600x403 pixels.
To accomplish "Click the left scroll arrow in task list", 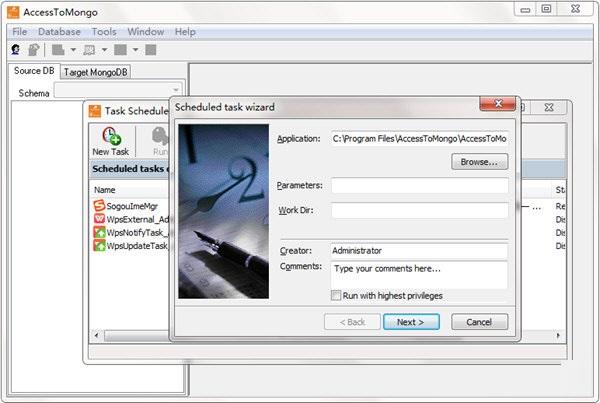I will click(96, 336).
